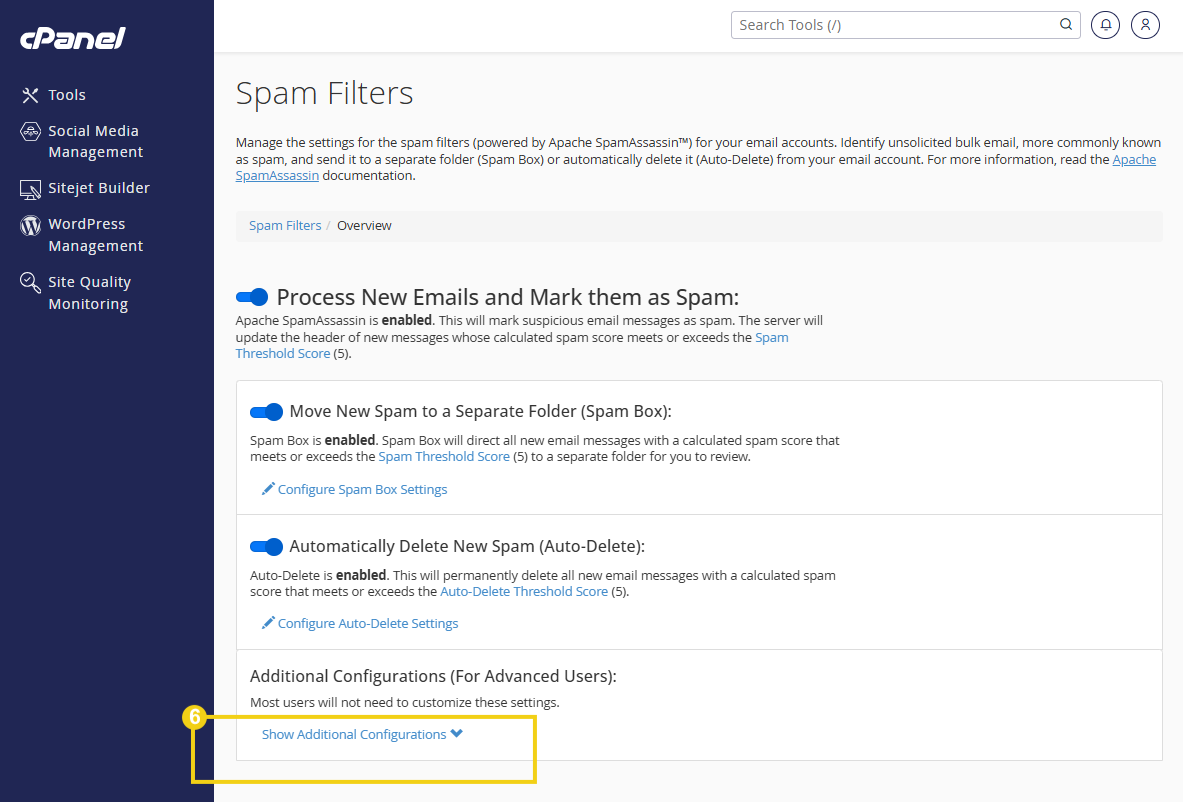Viewport: 1183px width, 802px height.
Task: Open the Auto-Delete Threshold Score link
Action: 524,591
